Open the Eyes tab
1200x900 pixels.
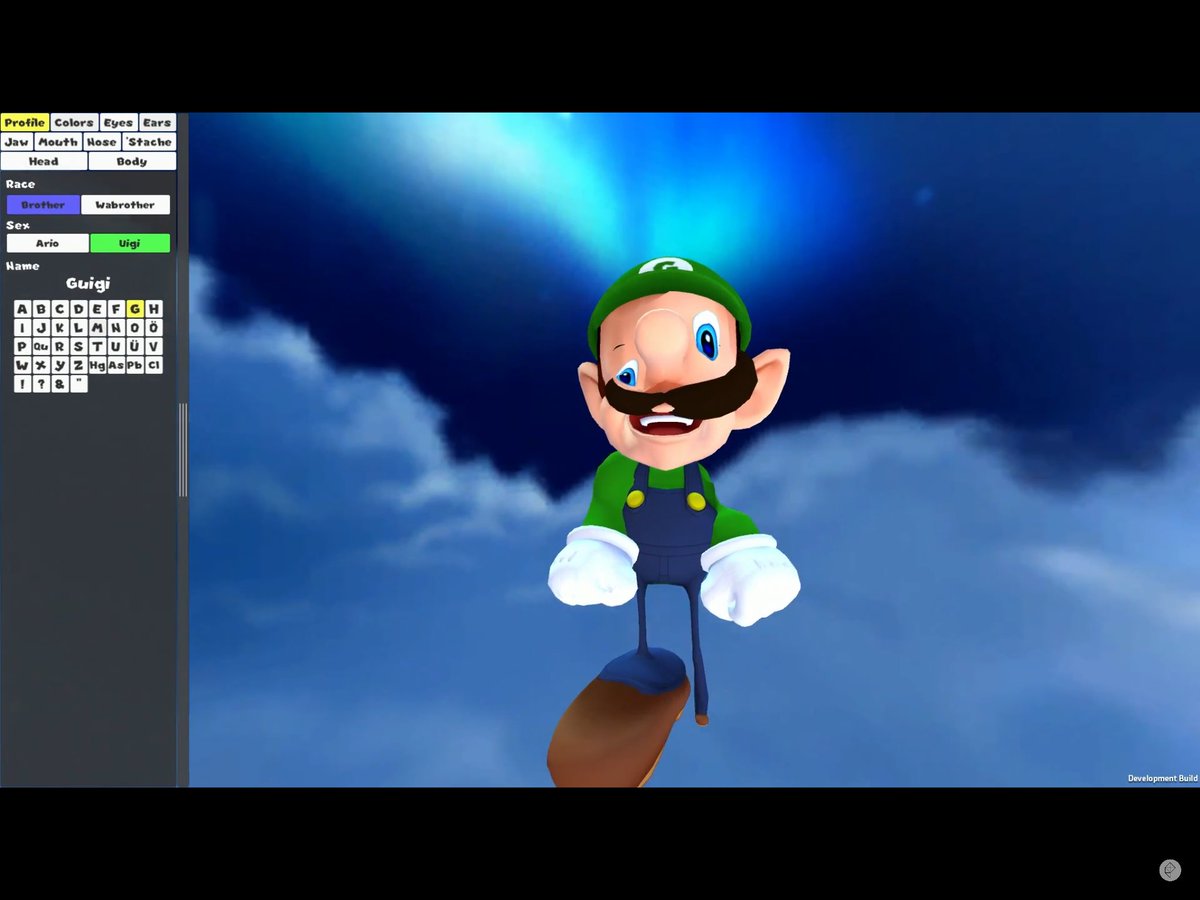(118, 122)
